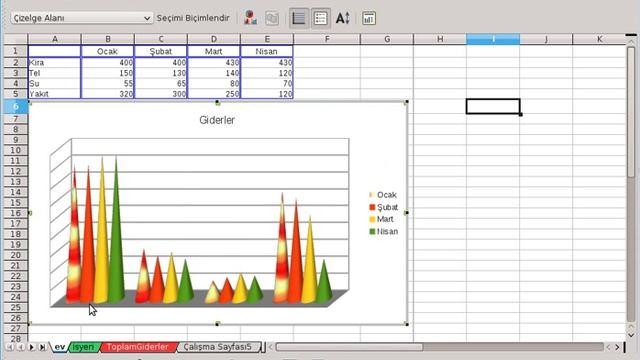Click the 'Su' cell
The height and width of the screenshot is (360, 640).
coord(54,83)
